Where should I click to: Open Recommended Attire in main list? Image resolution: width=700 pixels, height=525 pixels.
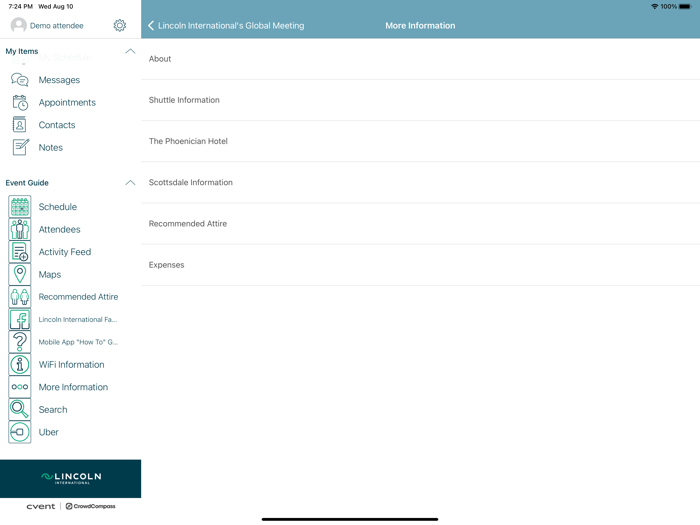(x=421, y=224)
